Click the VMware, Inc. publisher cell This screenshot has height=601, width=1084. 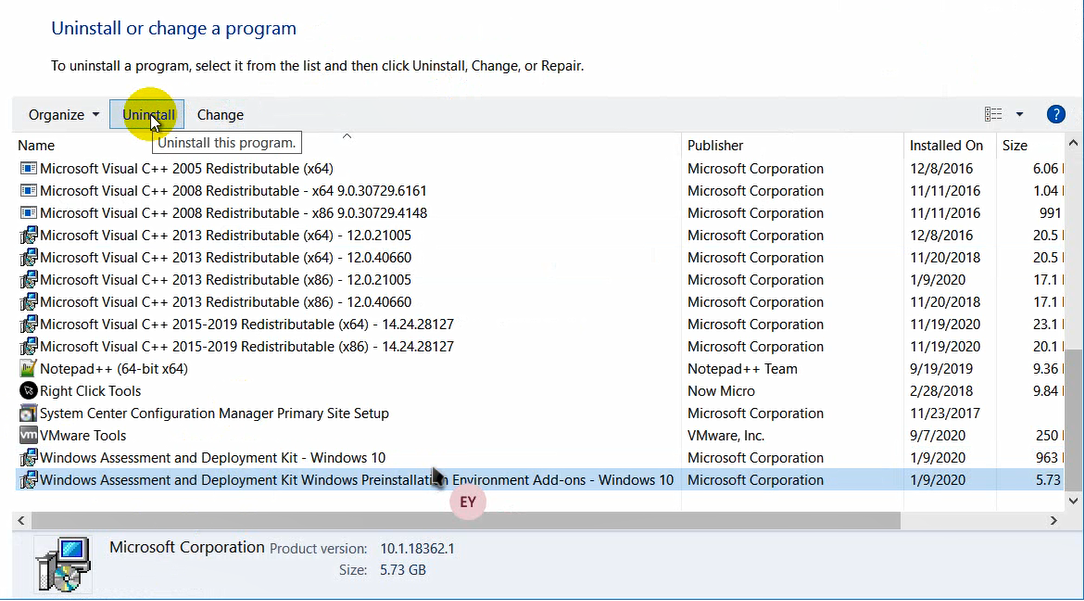coord(725,435)
